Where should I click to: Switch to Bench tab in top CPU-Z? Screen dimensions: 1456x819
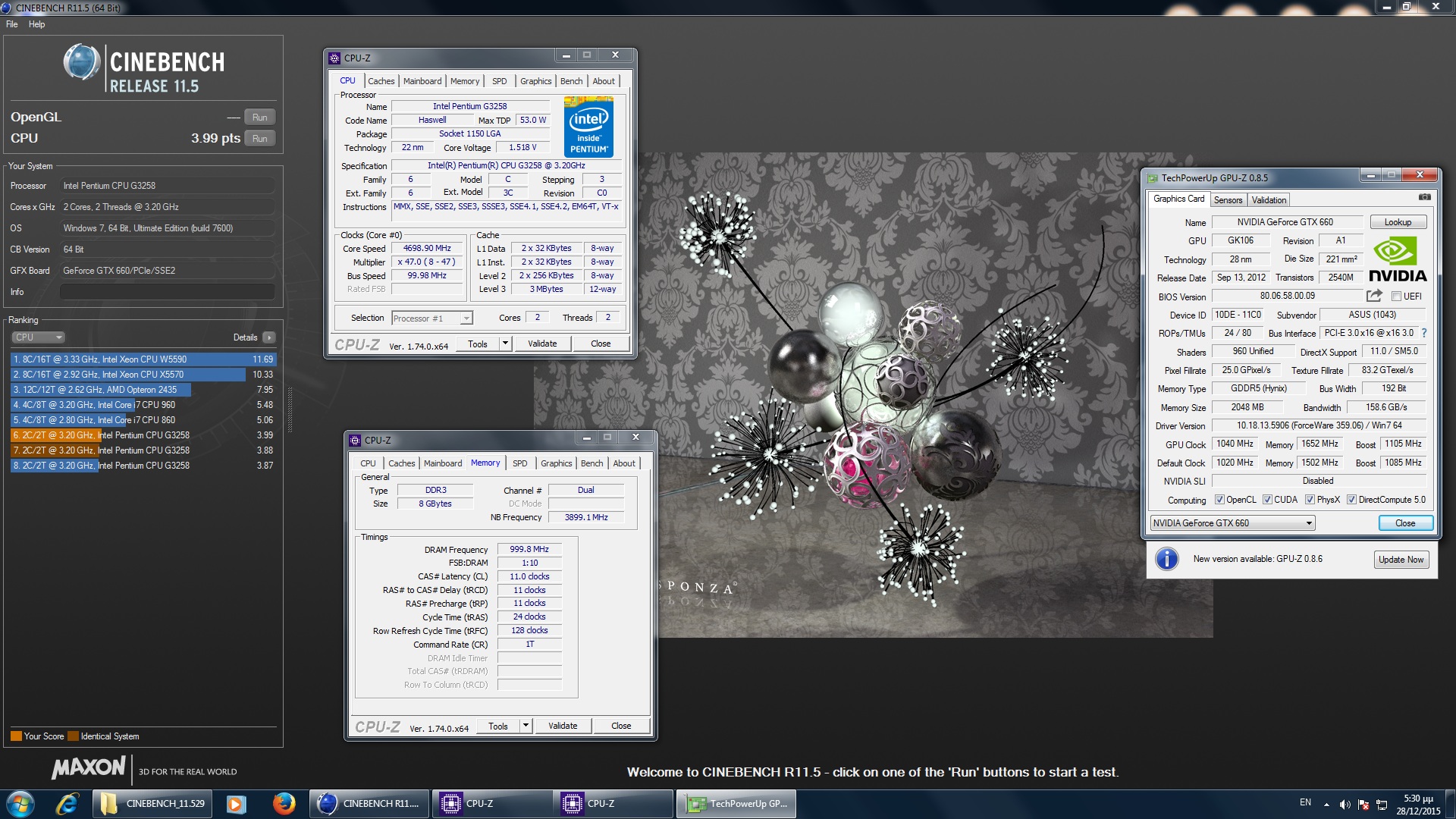572,81
